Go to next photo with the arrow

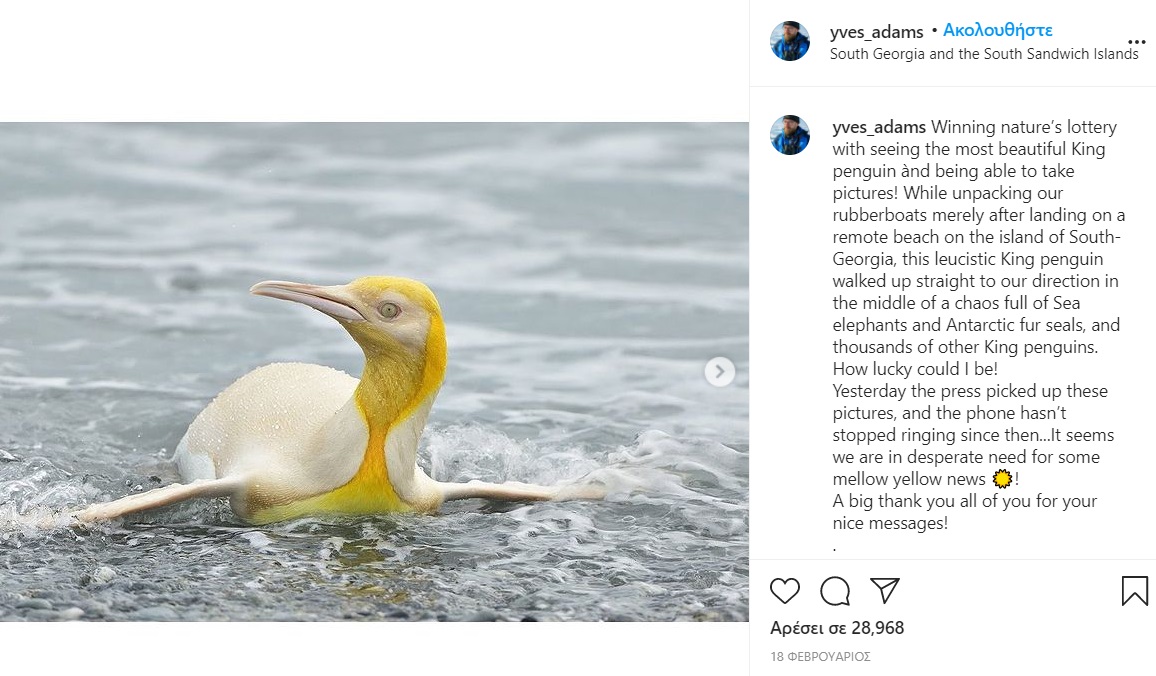click(x=719, y=372)
